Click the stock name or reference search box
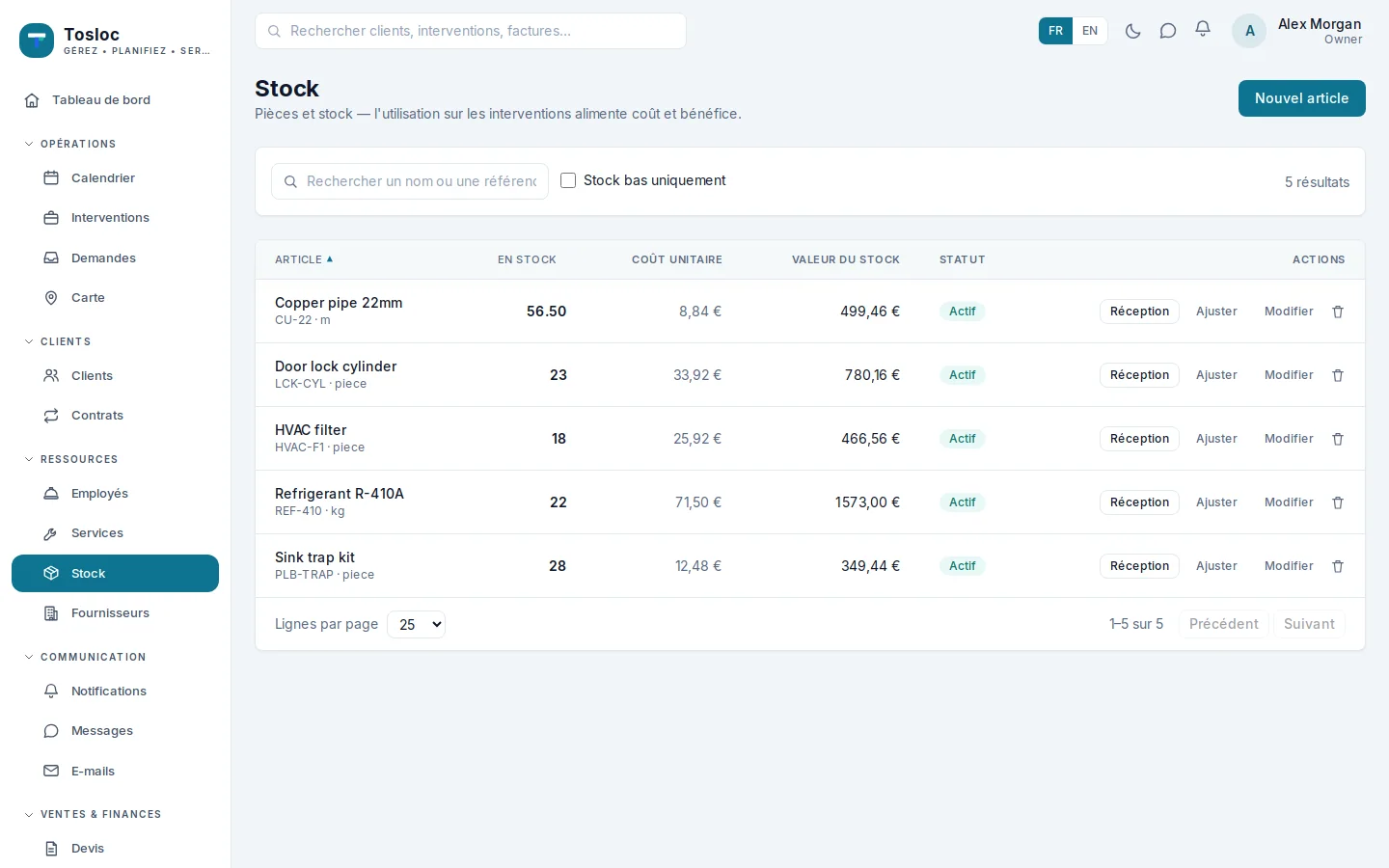 click(x=410, y=181)
